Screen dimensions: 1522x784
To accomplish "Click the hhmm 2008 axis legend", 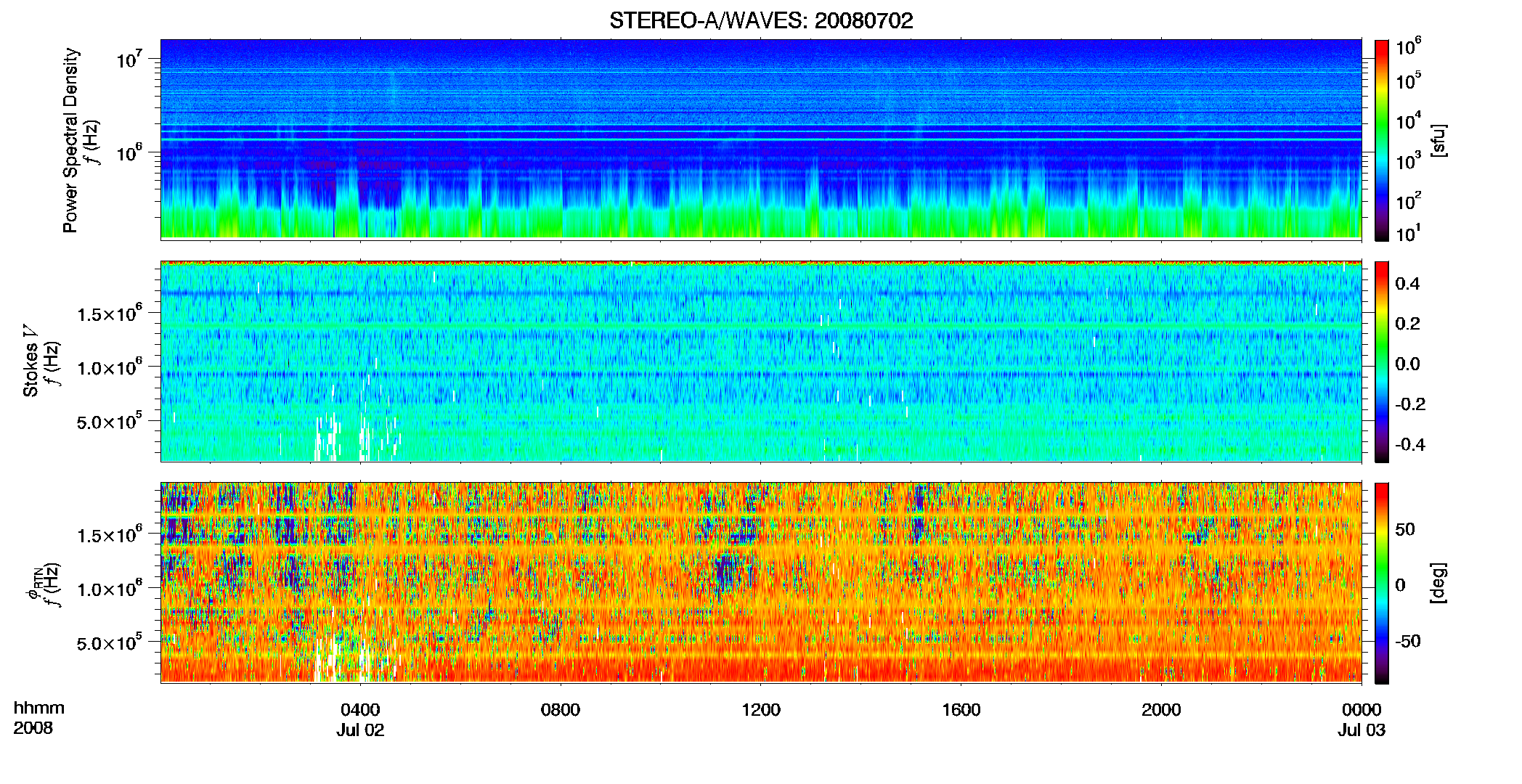I will [39, 718].
